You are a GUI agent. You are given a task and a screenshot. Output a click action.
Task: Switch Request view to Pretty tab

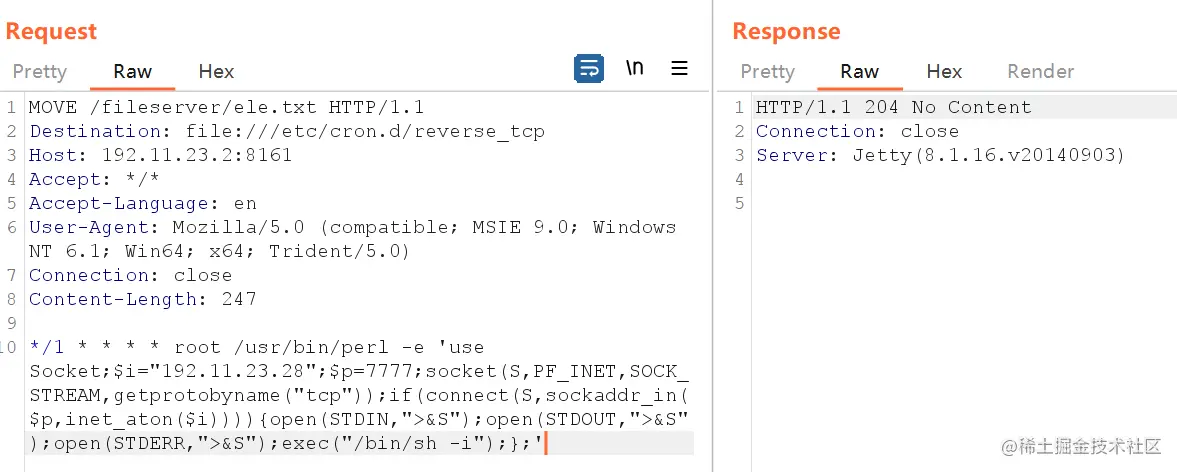click(40, 71)
